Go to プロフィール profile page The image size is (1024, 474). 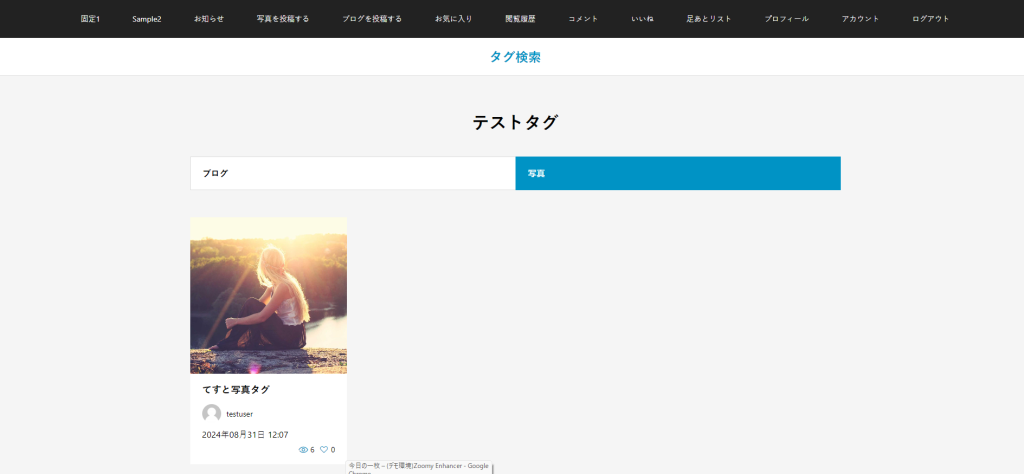787,19
